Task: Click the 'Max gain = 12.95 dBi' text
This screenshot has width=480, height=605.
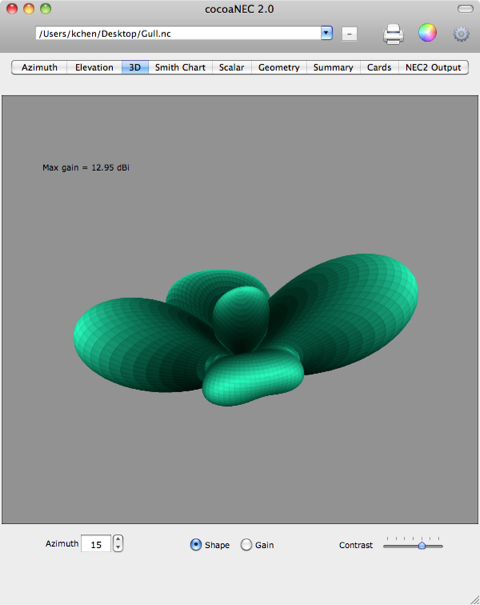Action: coord(86,167)
